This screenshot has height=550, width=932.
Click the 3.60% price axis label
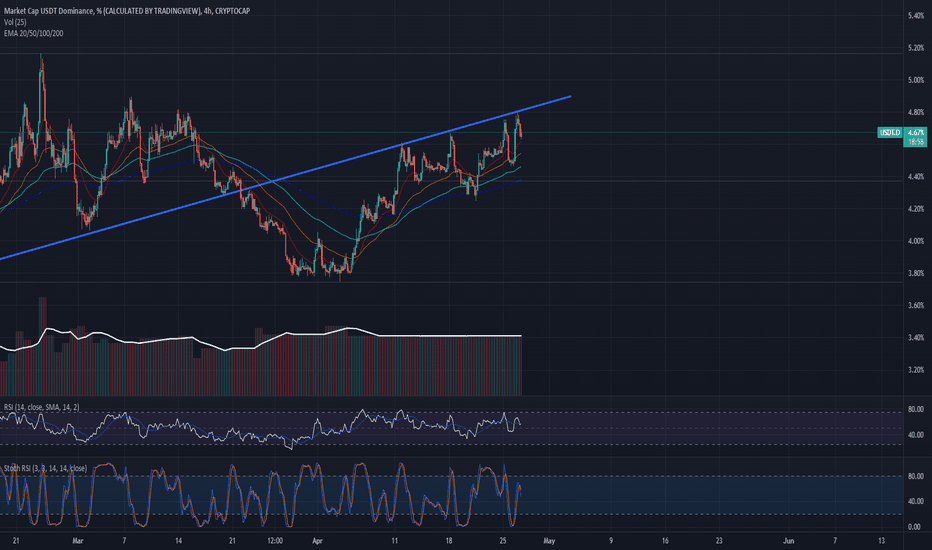[916, 306]
